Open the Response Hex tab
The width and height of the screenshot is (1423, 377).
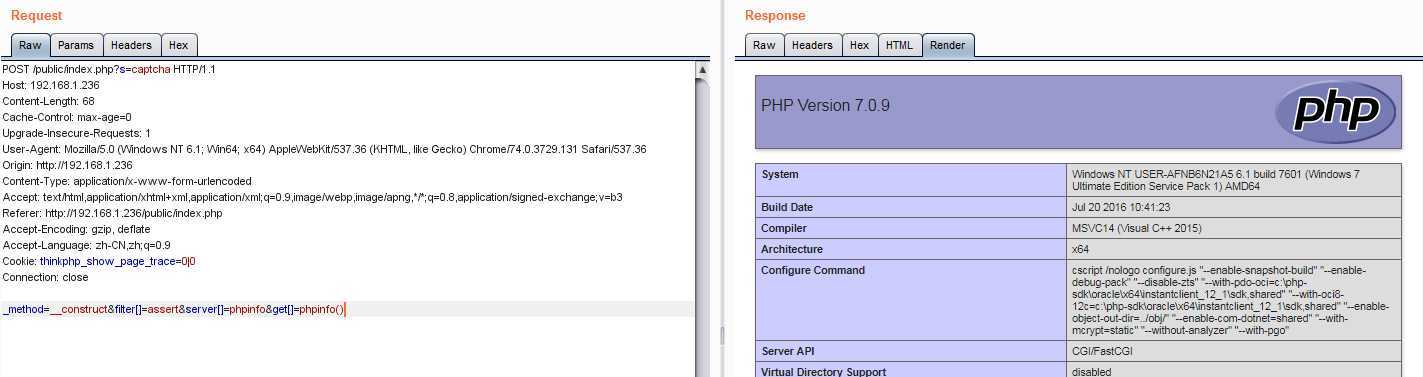pyautogui.click(x=859, y=45)
